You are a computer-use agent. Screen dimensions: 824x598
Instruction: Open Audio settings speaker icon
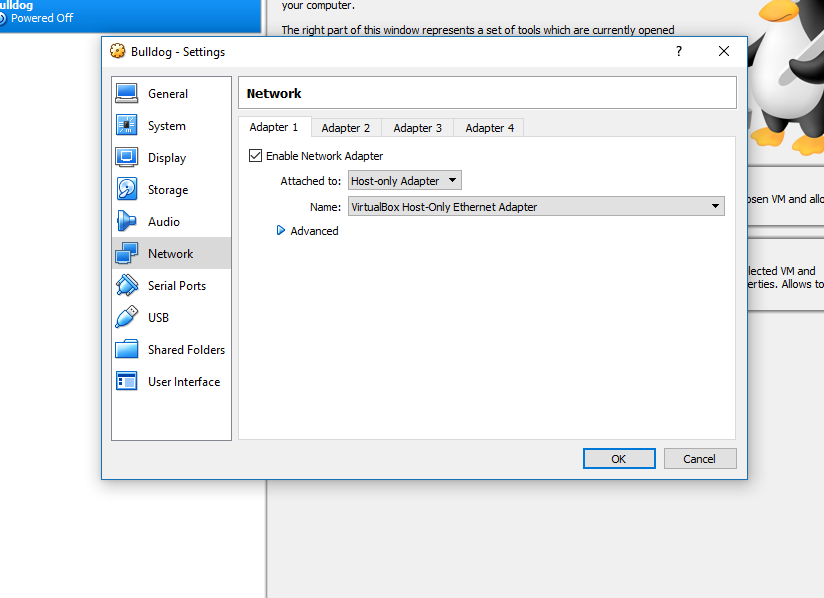pos(127,221)
